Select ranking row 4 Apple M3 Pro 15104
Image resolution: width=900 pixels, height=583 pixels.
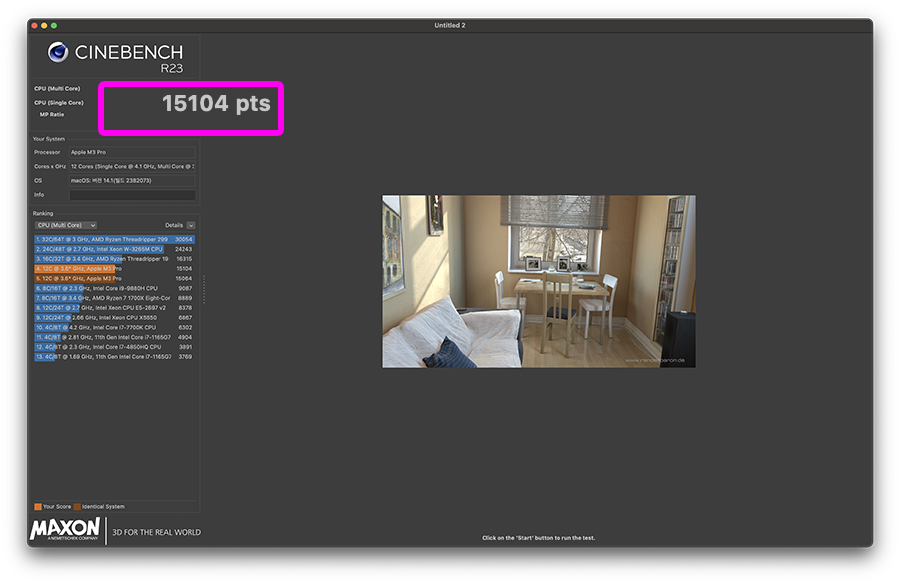(114, 269)
